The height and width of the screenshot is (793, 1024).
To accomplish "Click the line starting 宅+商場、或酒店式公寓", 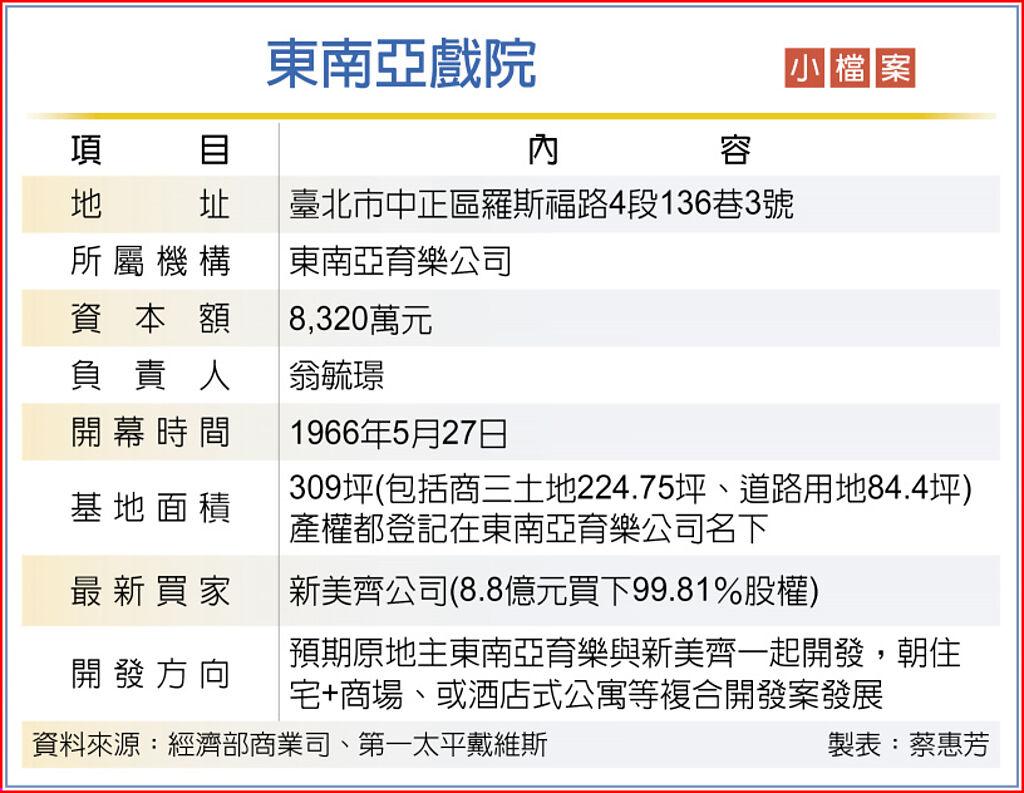I will coord(586,694).
